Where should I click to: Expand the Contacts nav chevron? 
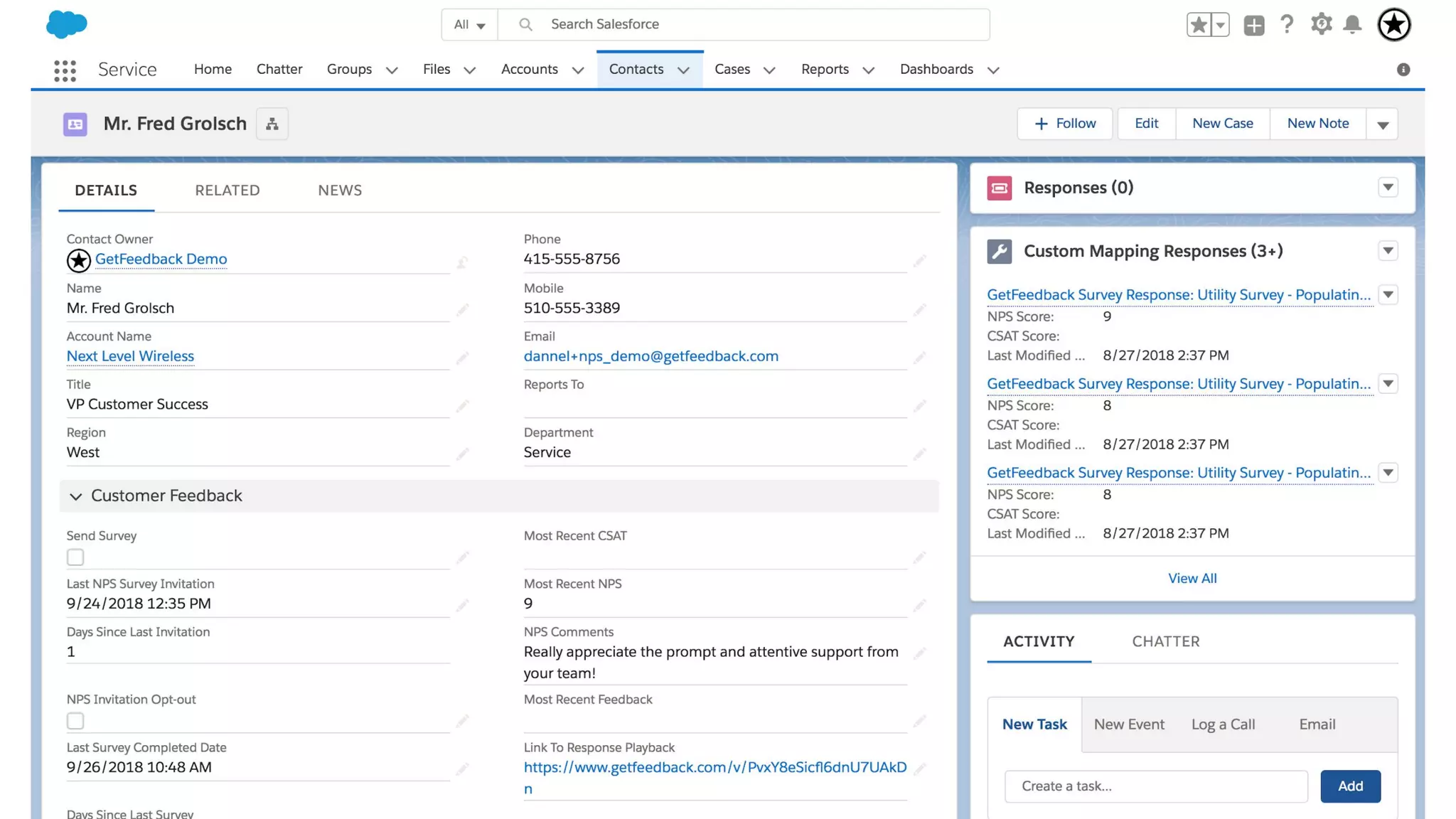683,70
